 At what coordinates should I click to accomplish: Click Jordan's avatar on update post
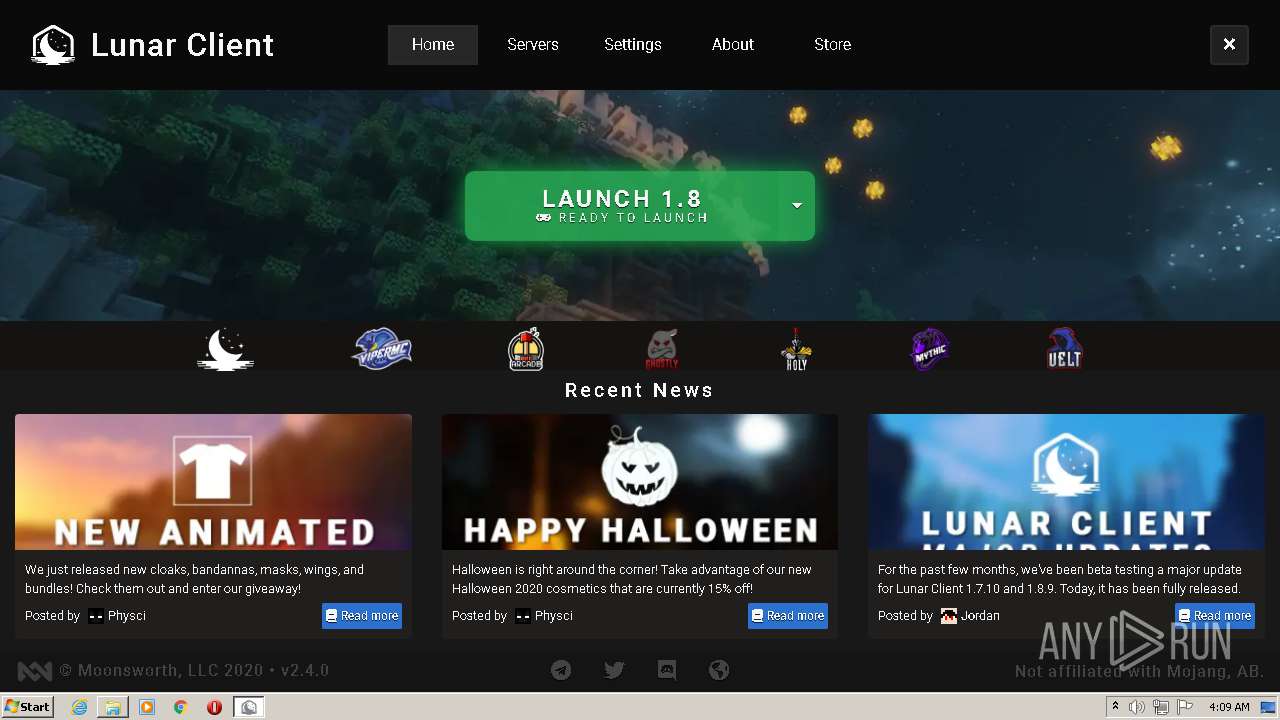pos(949,616)
